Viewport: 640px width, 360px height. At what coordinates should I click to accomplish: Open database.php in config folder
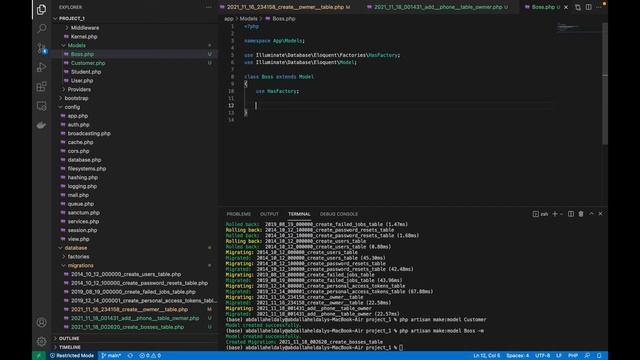pyautogui.click(x=84, y=160)
